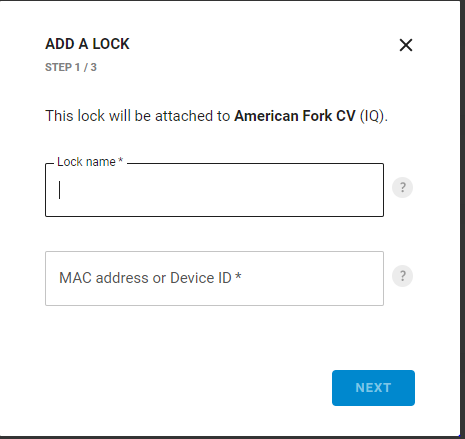Tap the question mark beside MAC address
The image size is (465, 439).
[402, 276]
